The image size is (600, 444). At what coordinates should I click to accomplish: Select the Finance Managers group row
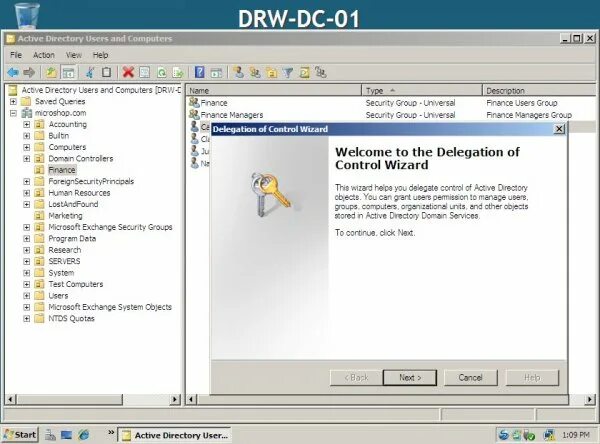click(x=232, y=115)
